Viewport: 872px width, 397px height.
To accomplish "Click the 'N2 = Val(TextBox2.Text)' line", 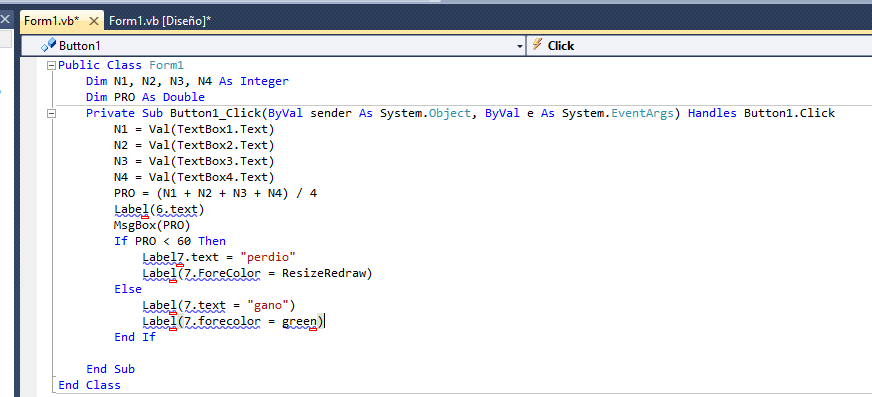I will [194, 146].
